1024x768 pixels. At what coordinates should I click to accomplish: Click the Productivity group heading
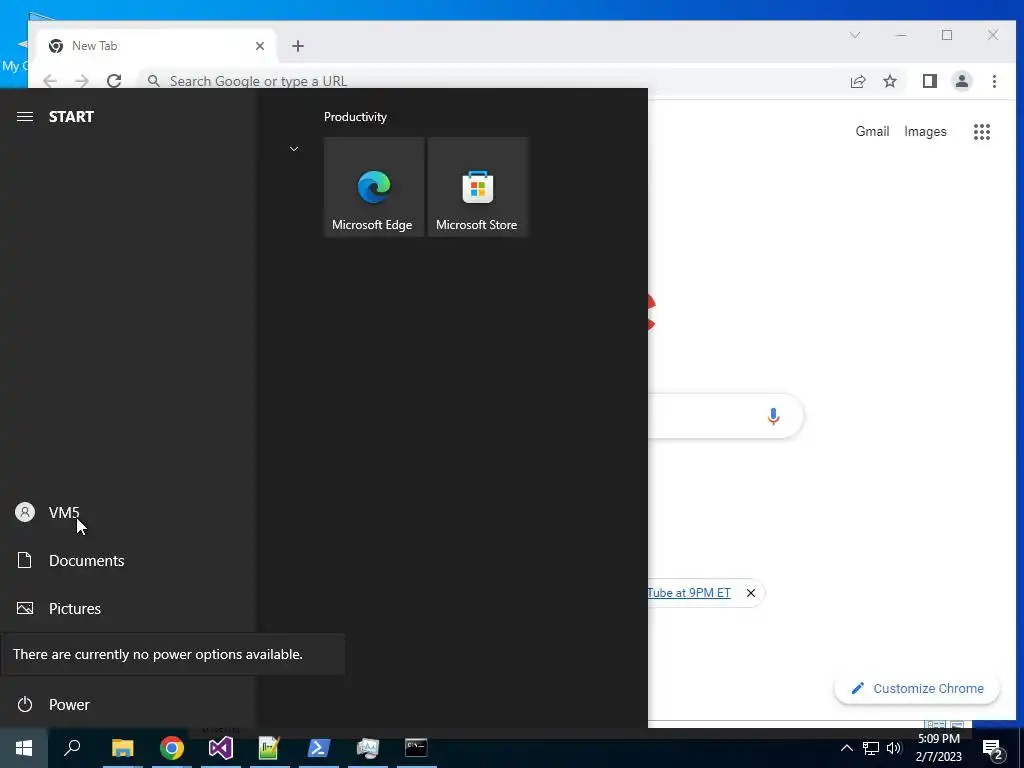(x=355, y=117)
